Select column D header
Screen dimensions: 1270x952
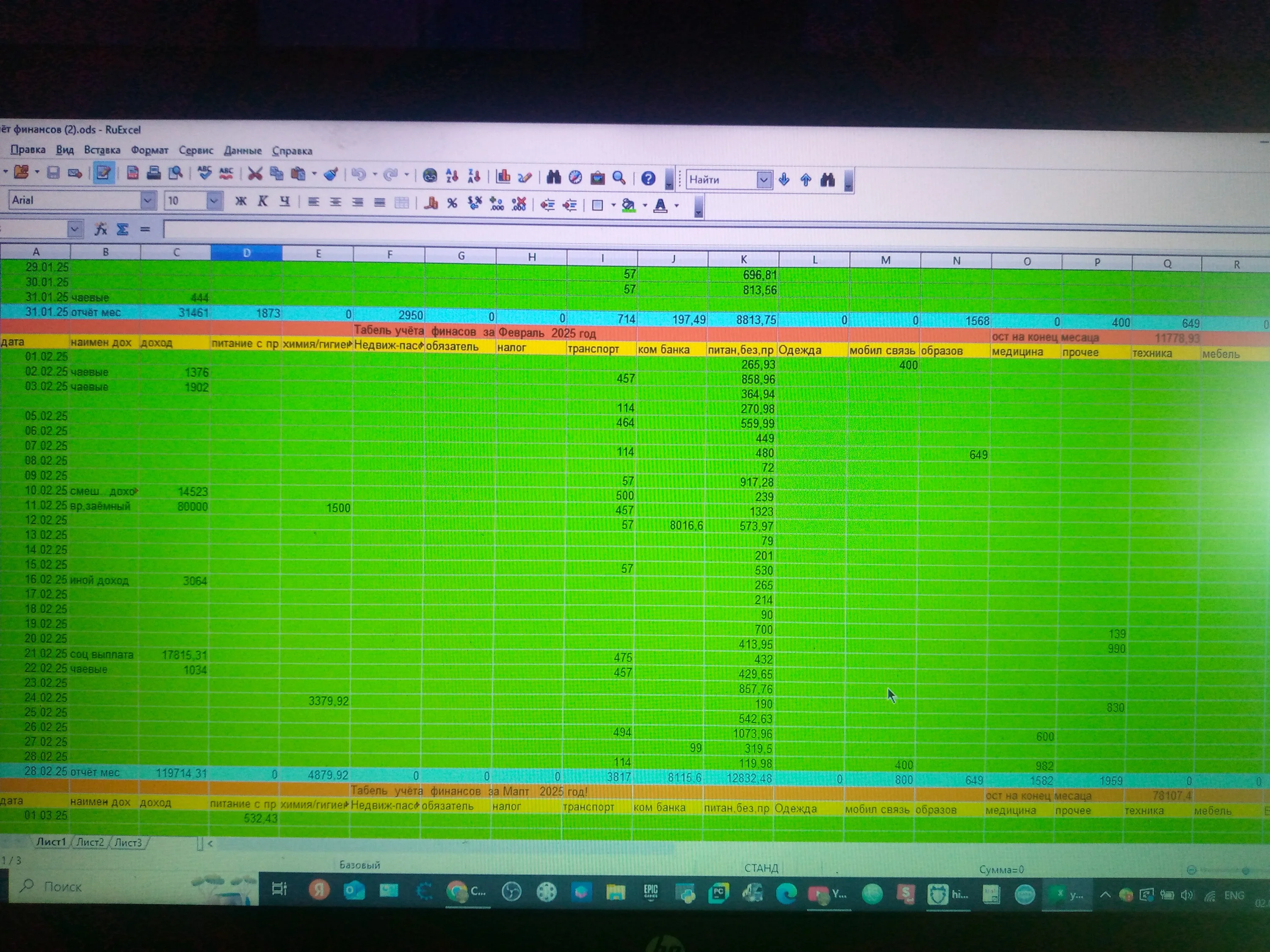(x=246, y=253)
